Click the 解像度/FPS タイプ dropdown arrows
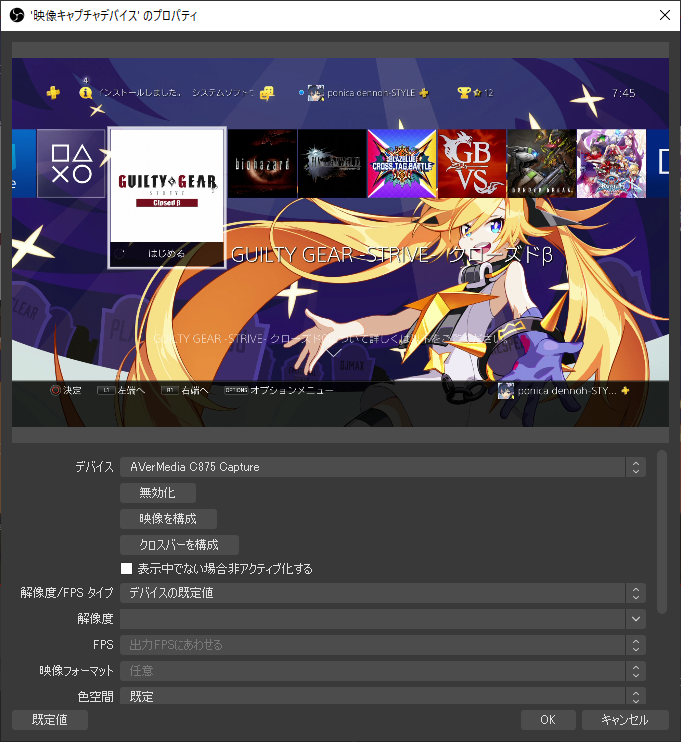Image resolution: width=681 pixels, height=742 pixels. coord(636,593)
